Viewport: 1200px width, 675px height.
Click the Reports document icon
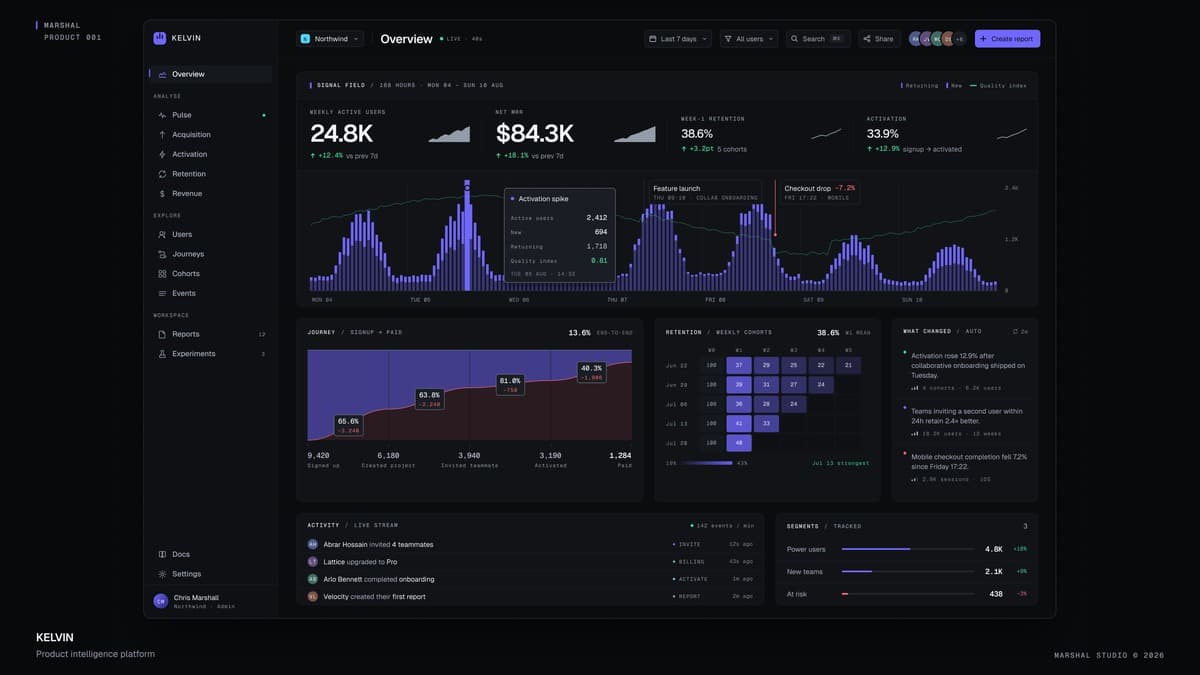pos(162,334)
